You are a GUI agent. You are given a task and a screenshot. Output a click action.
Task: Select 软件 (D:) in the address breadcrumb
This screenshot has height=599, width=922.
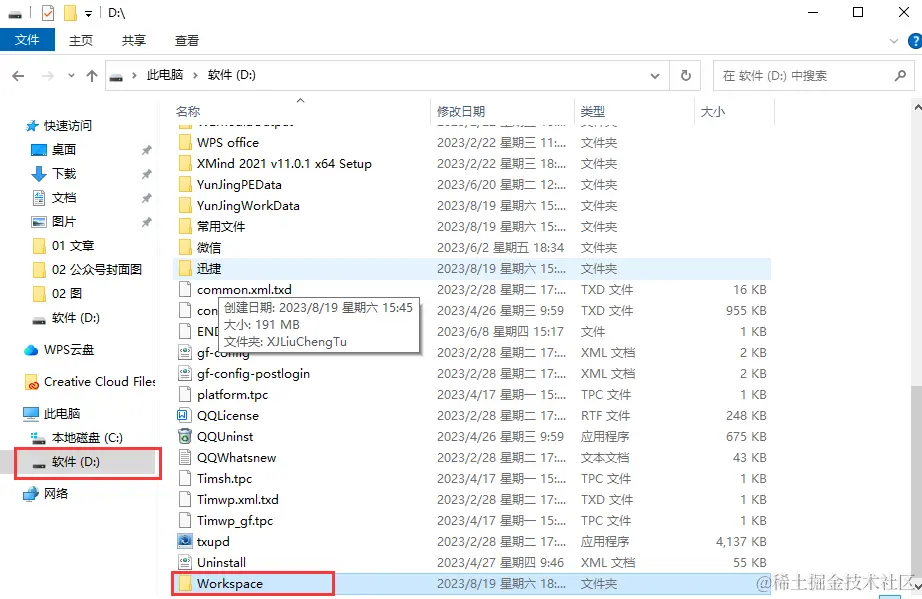tap(232, 75)
